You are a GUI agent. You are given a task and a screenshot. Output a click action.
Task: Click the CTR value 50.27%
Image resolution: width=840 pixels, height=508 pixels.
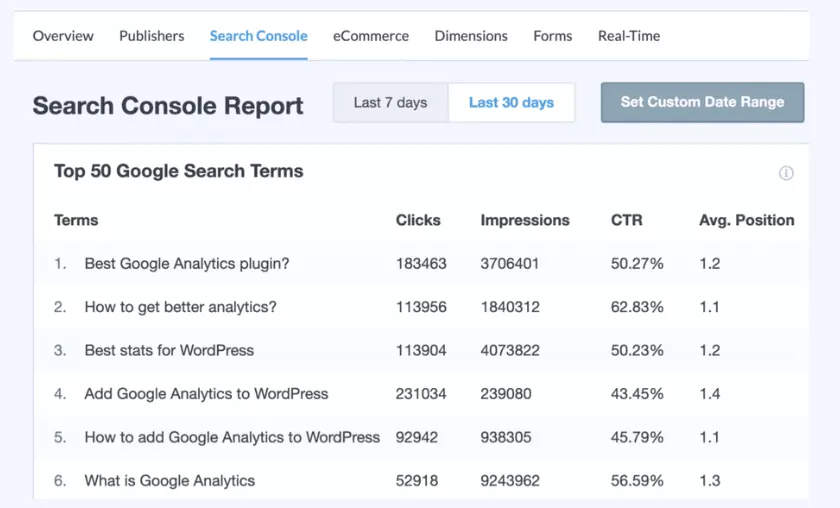637,264
